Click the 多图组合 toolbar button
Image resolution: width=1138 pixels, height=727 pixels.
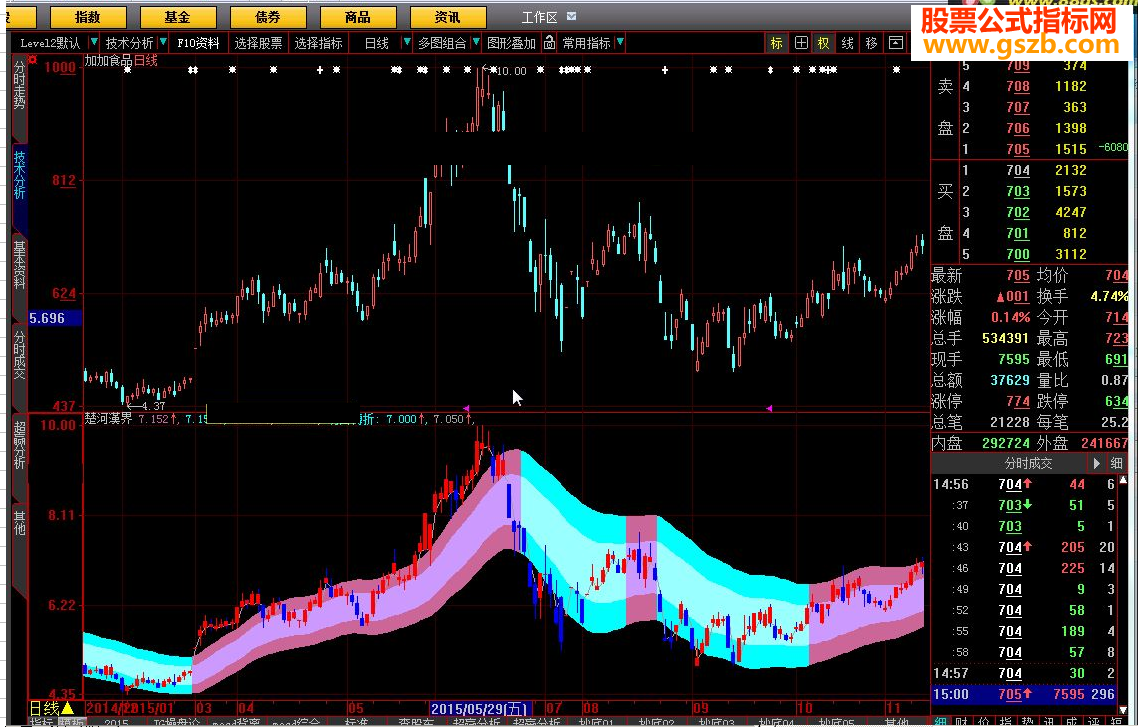click(x=442, y=43)
